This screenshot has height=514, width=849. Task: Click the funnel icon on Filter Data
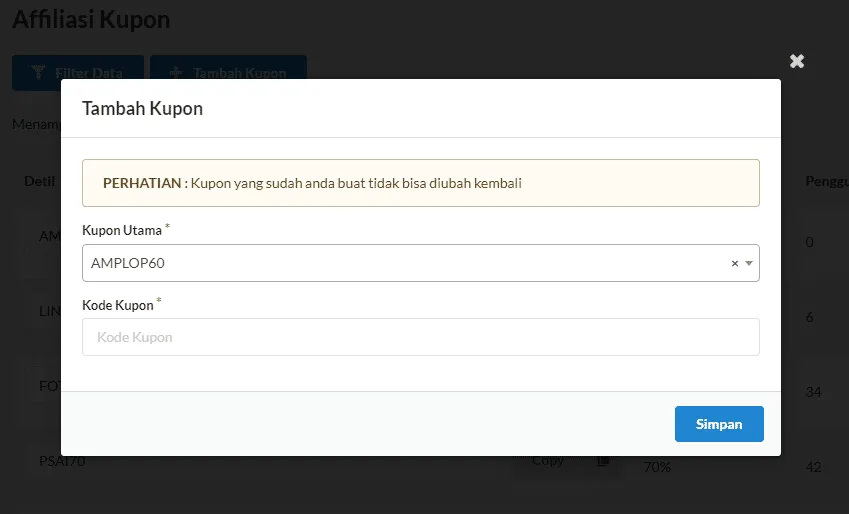(38, 73)
